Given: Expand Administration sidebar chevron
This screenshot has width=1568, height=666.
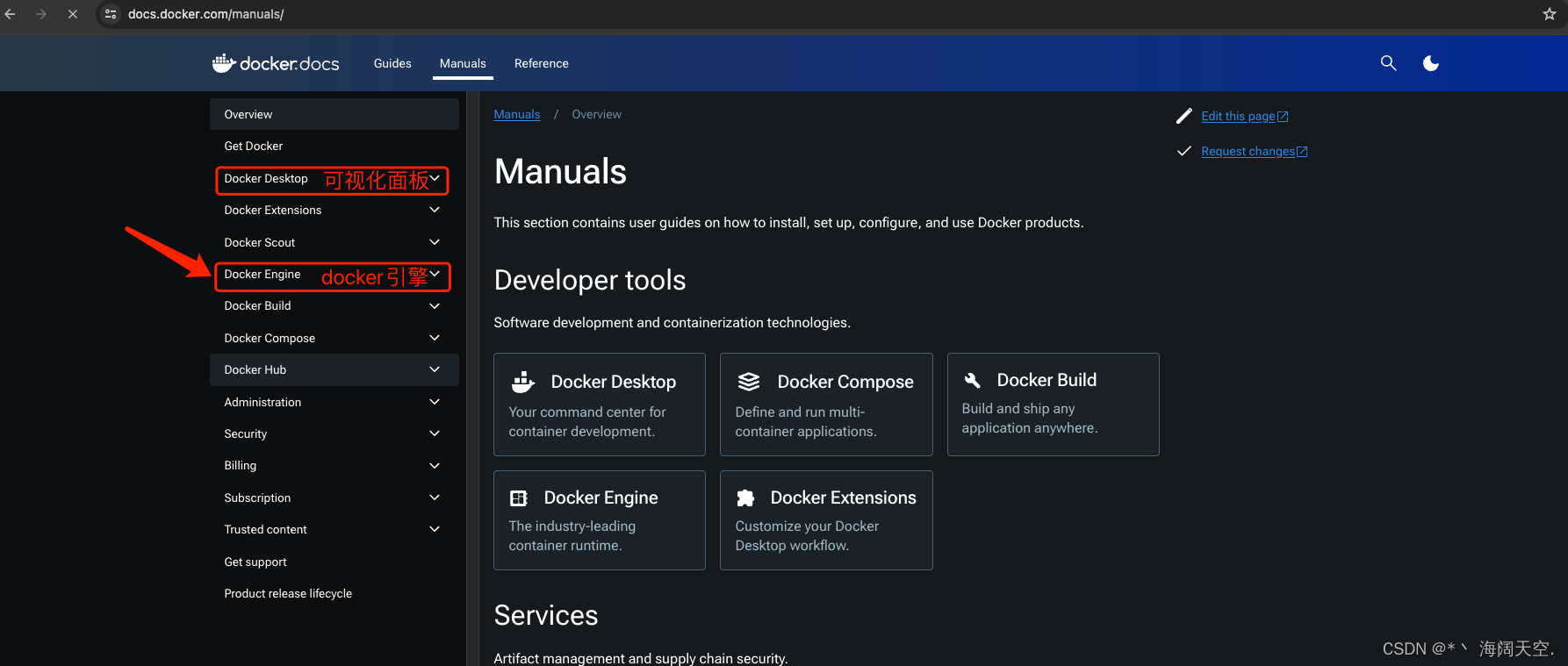Looking at the screenshot, I should point(435,402).
